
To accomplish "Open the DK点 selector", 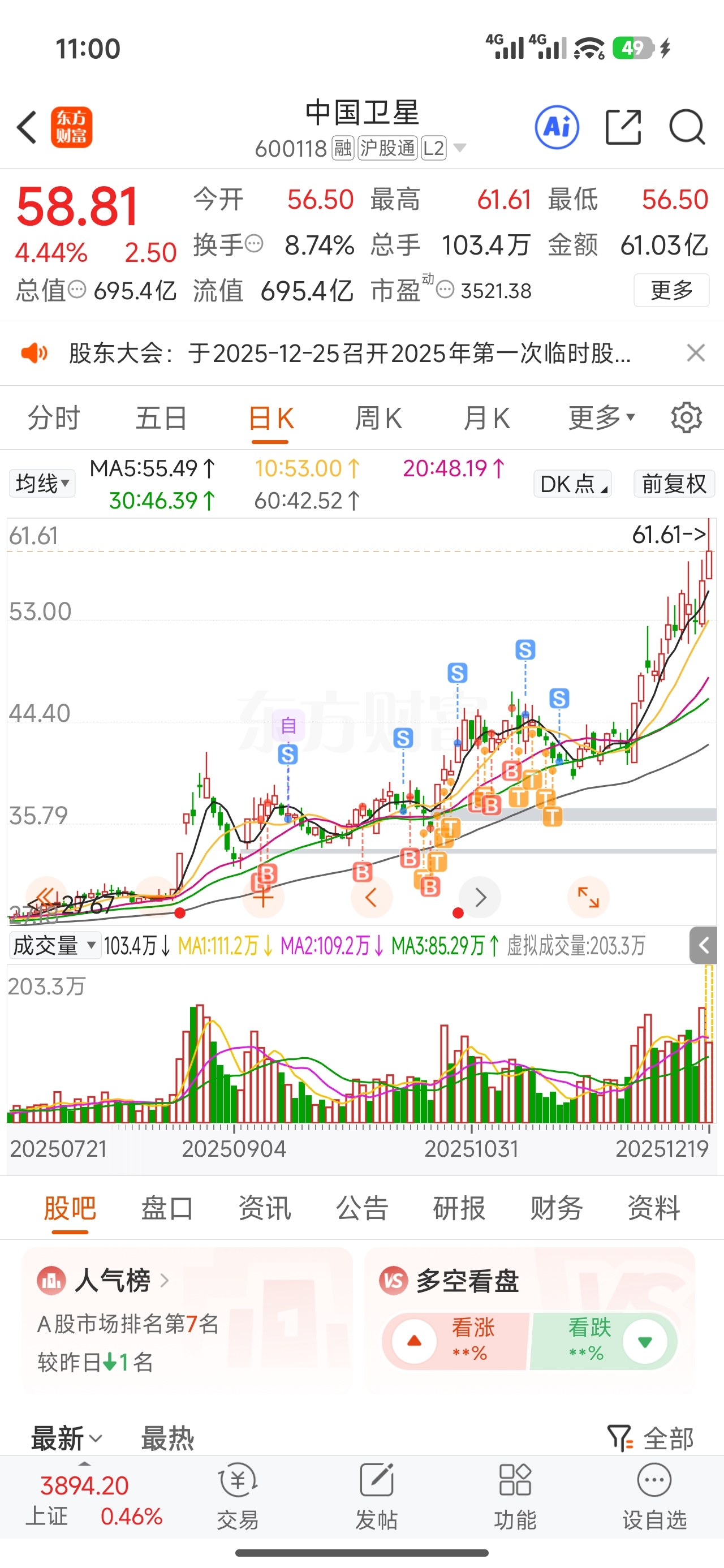I will pyautogui.click(x=572, y=484).
